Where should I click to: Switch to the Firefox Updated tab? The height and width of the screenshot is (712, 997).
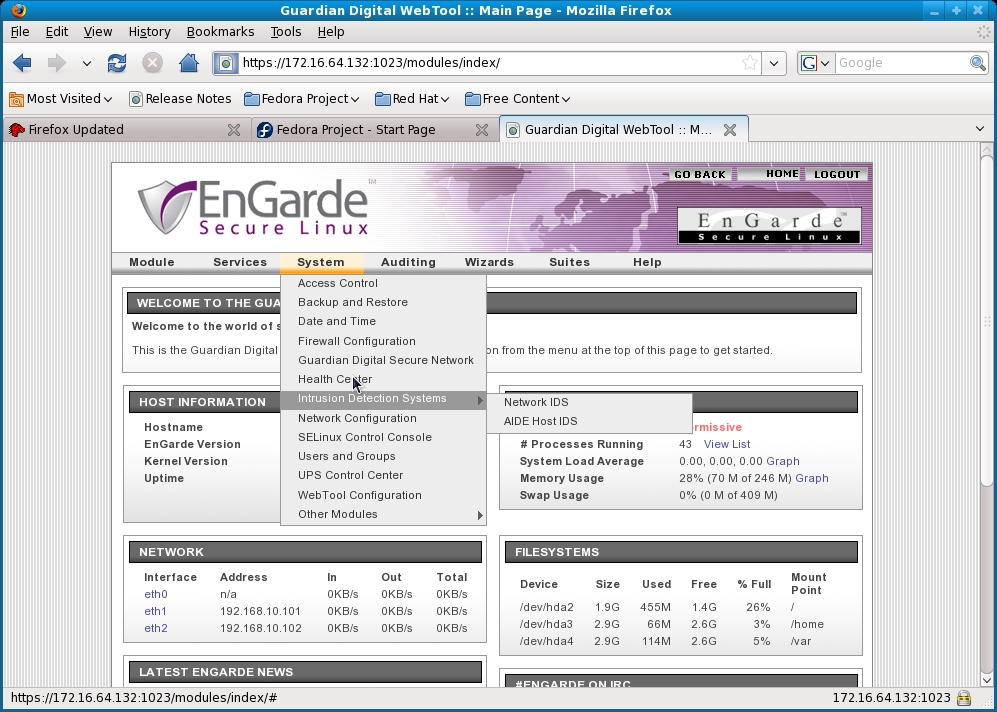(127, 130)
